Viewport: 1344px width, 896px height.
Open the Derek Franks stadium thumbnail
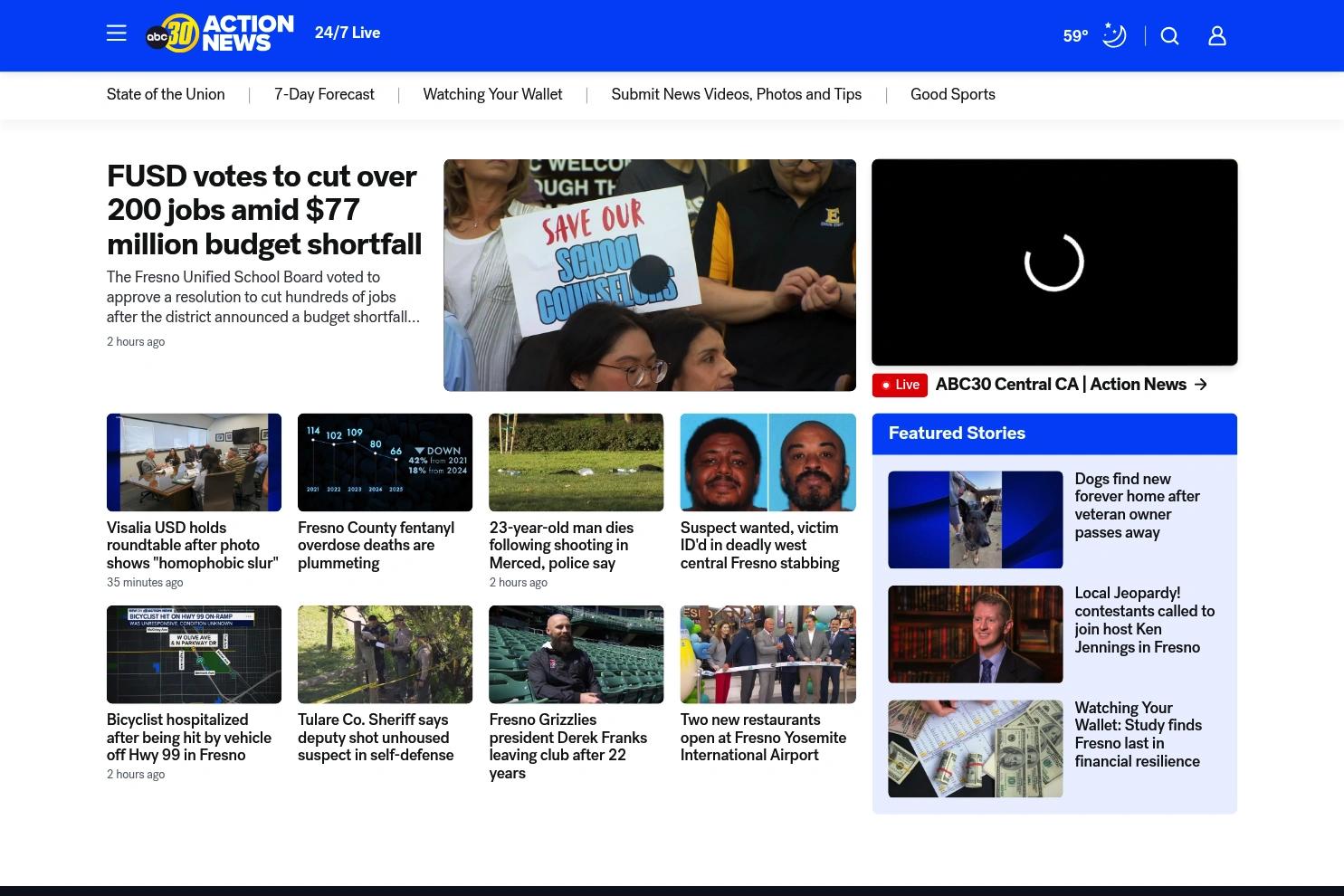click(577, 654)
